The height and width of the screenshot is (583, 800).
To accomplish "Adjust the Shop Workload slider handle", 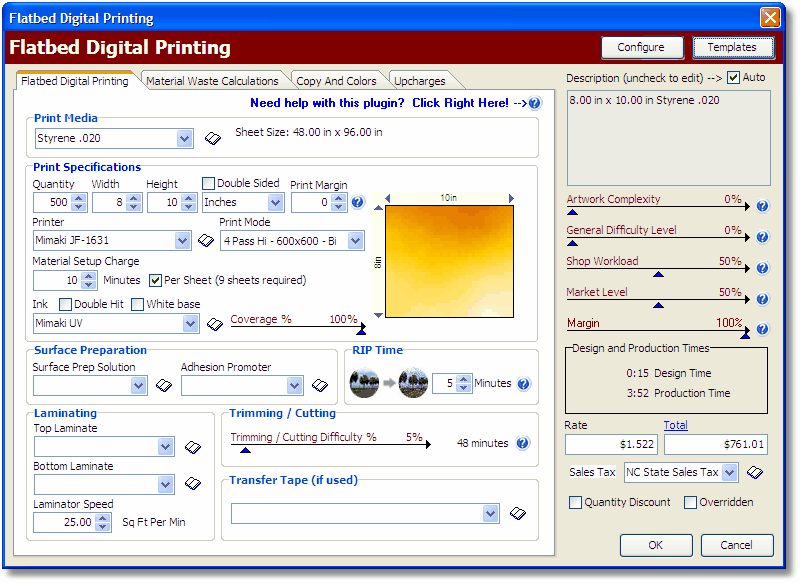I will (658, 273).
